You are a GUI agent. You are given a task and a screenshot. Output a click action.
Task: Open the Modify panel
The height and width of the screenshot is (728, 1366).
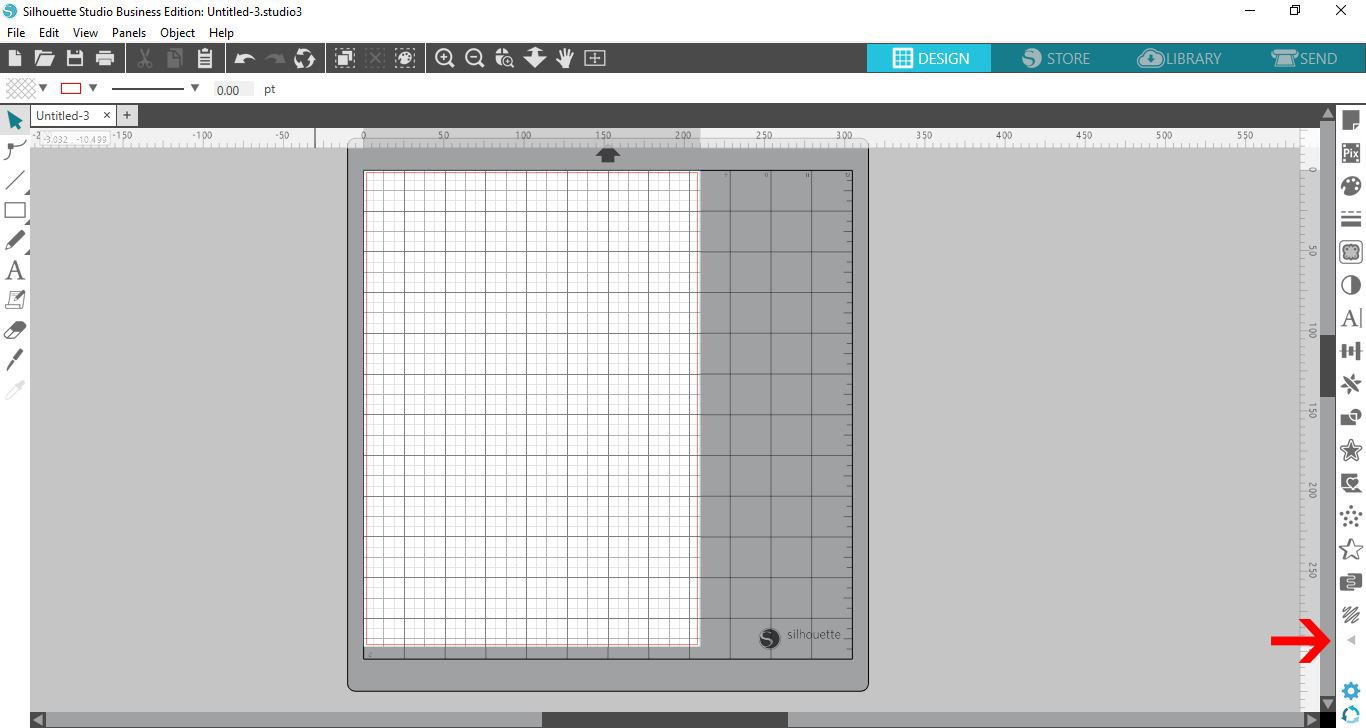point(1351,417)
